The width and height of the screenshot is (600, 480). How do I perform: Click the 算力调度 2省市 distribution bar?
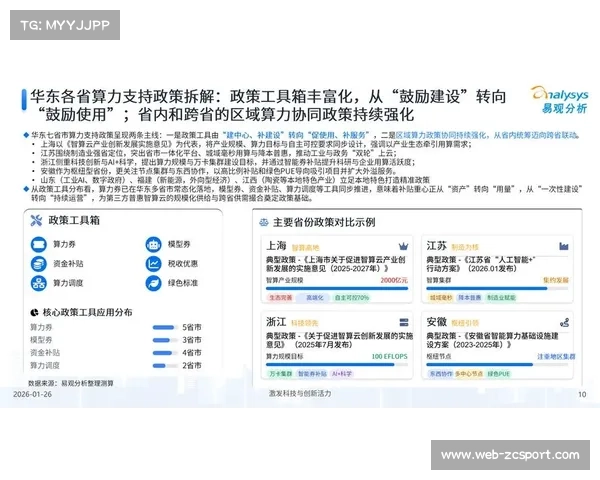point(165,366)
